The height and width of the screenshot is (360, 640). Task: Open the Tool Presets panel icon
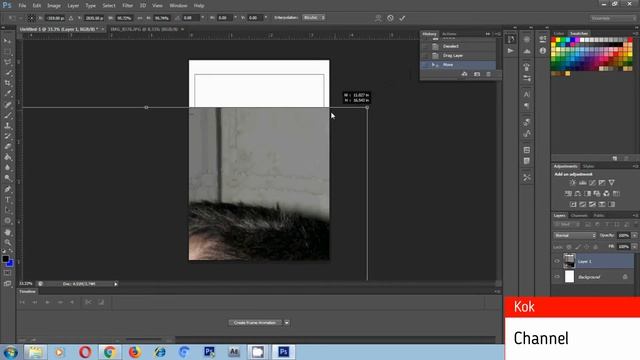pos(527,178)
